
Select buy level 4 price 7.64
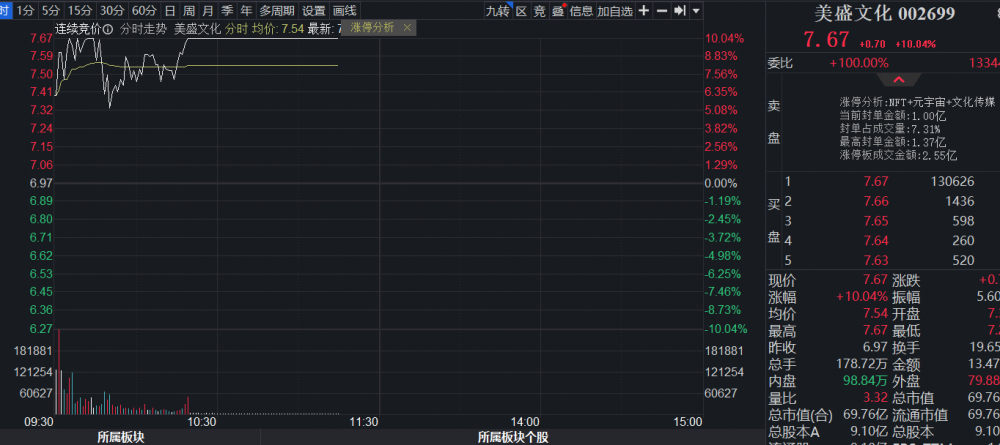click(876, 240)
